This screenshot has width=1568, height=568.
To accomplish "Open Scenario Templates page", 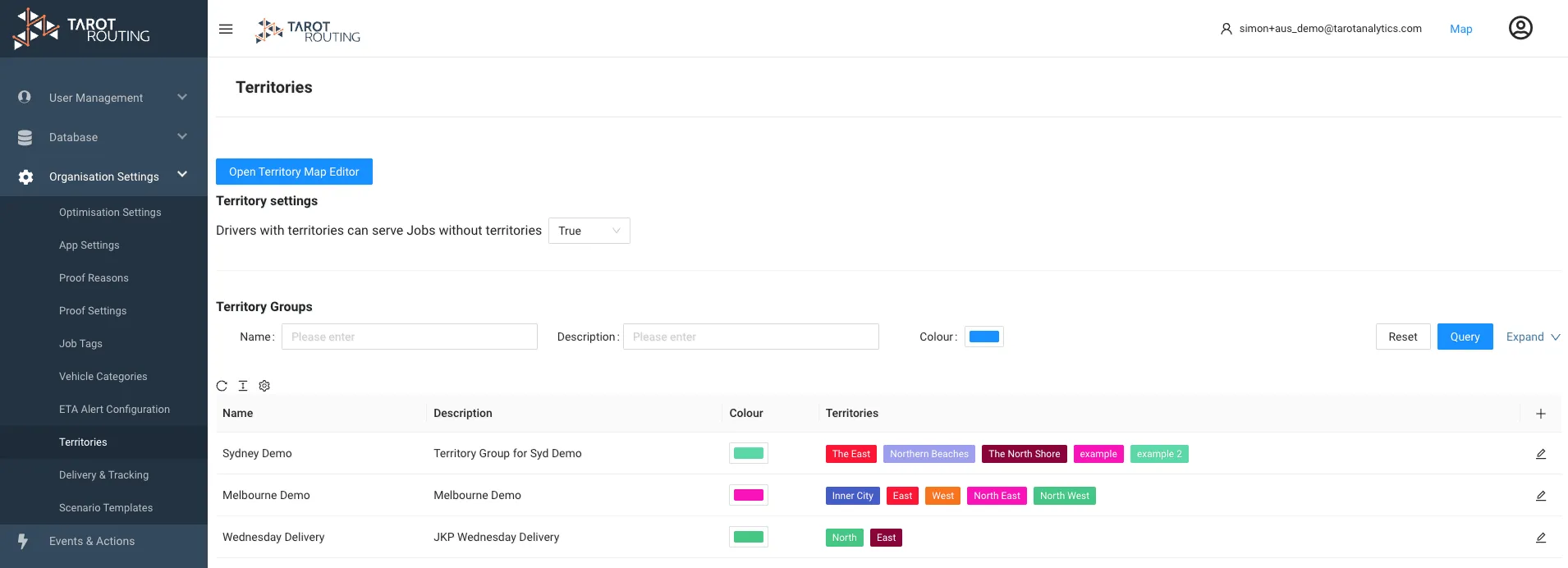I will 106,507.
